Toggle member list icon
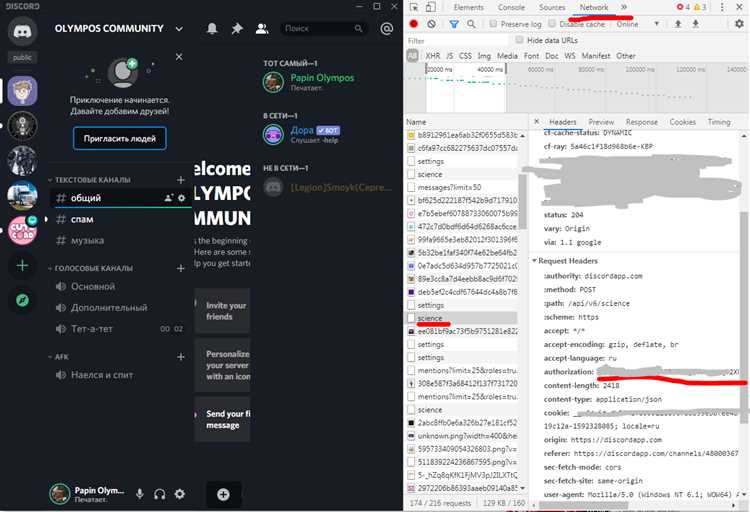 (262, 29)
